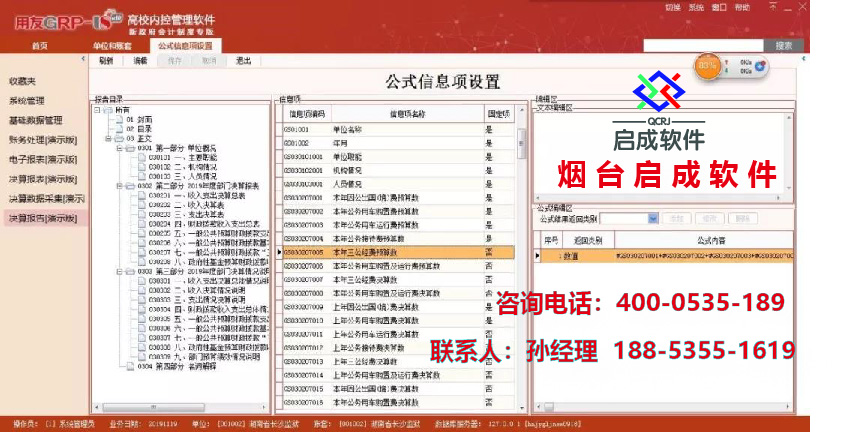Select the 本年公务接待费预算数 row

point(398,239)
